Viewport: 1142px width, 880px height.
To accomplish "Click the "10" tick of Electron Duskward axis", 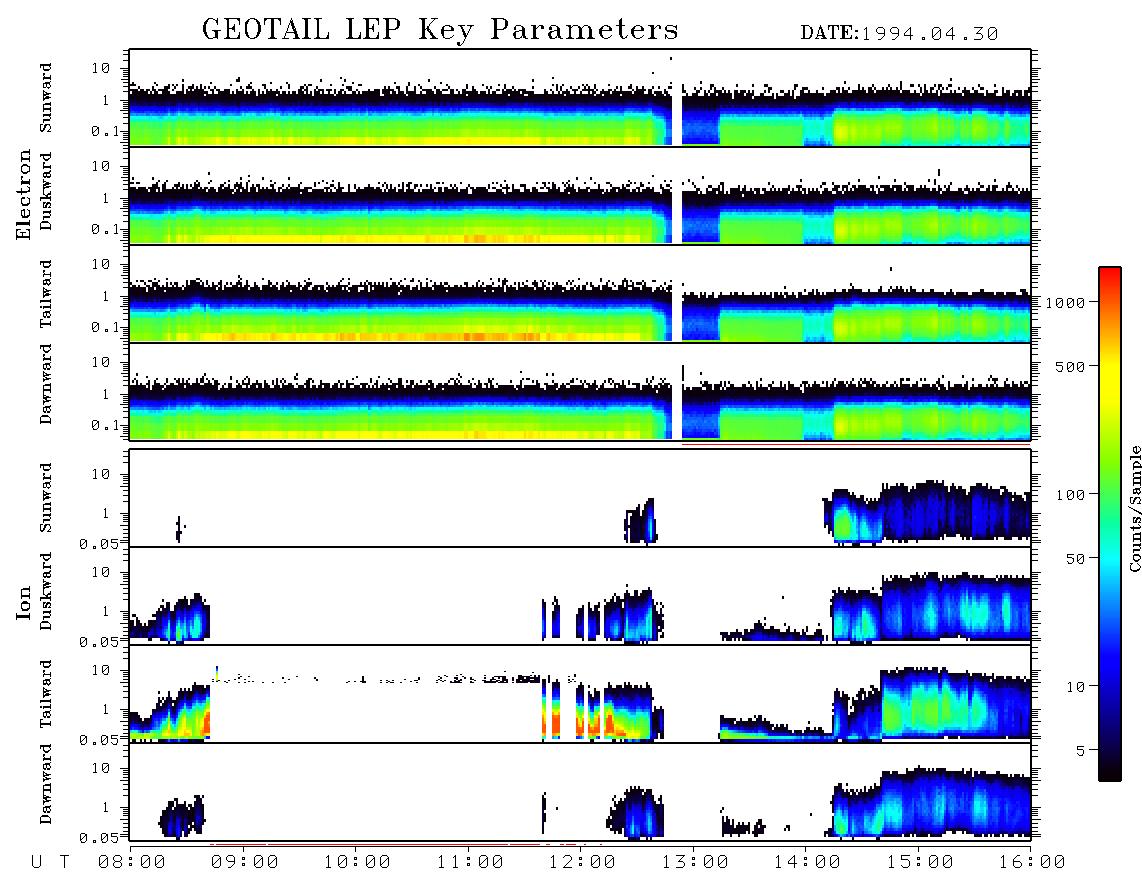I will click(101, 166).
